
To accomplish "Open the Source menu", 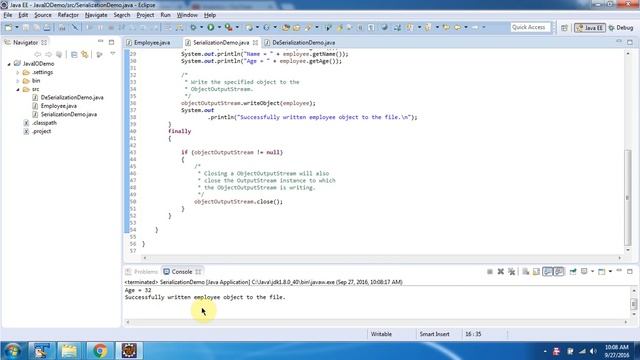I will [x=43, y=15].
